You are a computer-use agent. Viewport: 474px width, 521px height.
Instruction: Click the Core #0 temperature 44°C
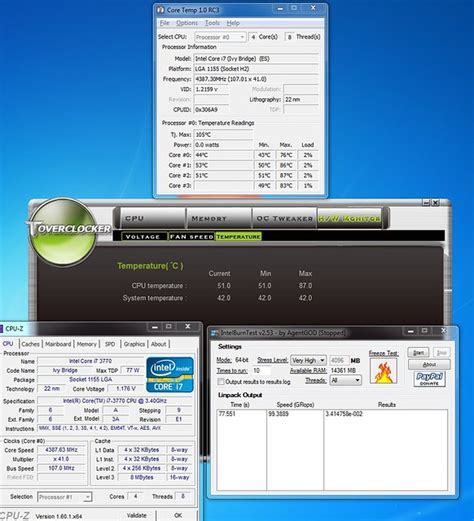(x=223, y=155)
